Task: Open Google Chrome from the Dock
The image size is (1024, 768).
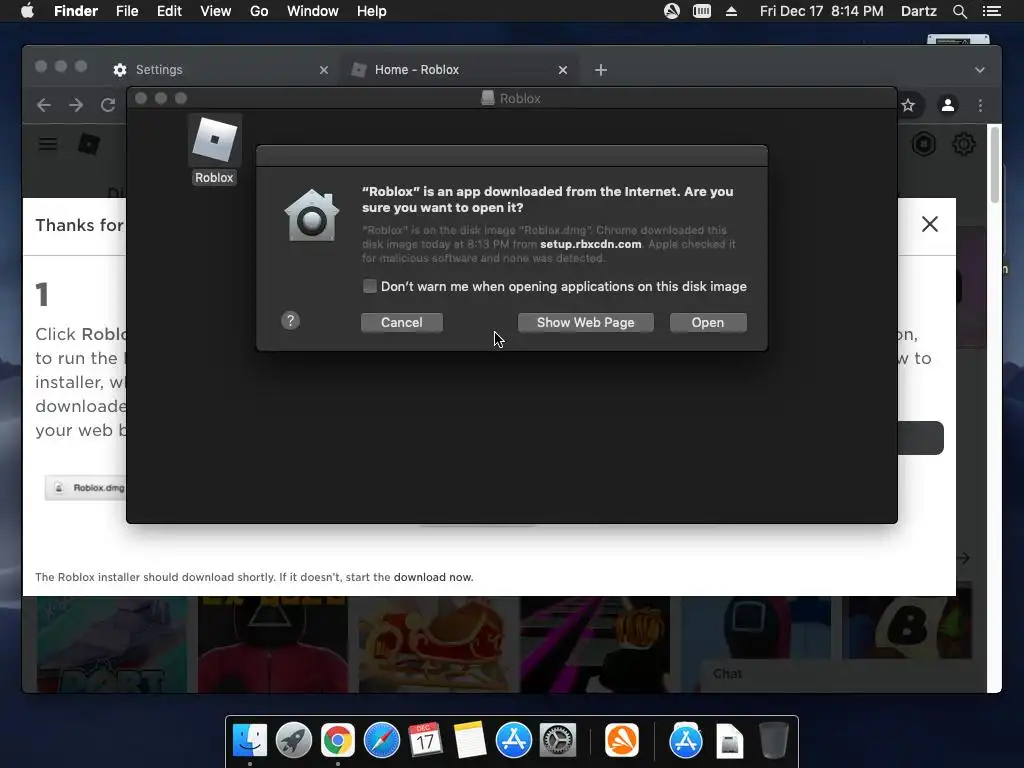Action: pyautogui.click(x=338, y=741)
